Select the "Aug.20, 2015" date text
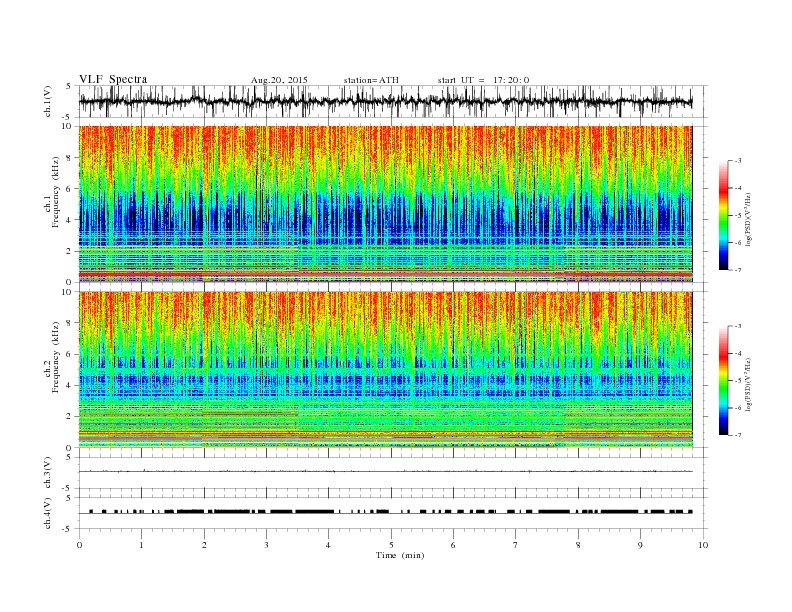792x612 pixels. point(279,80)
